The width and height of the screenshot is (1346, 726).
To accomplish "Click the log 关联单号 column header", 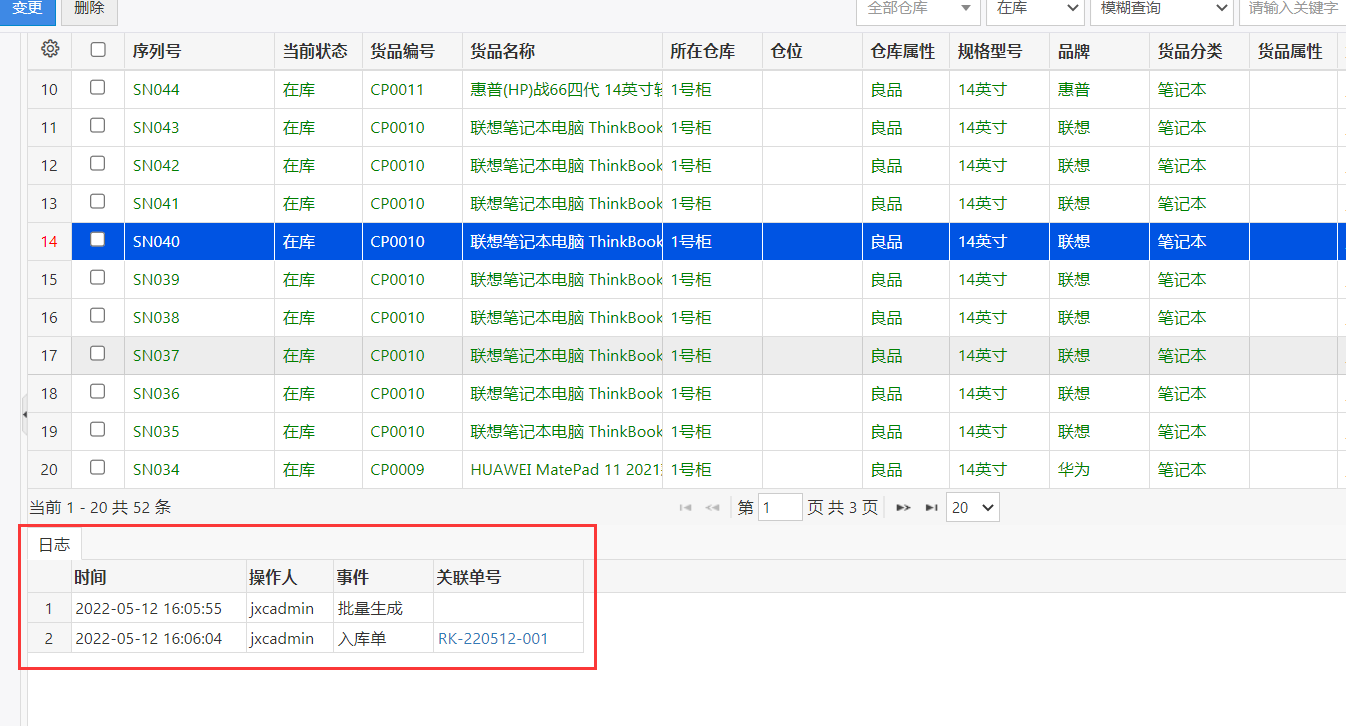I will (508, 577).
